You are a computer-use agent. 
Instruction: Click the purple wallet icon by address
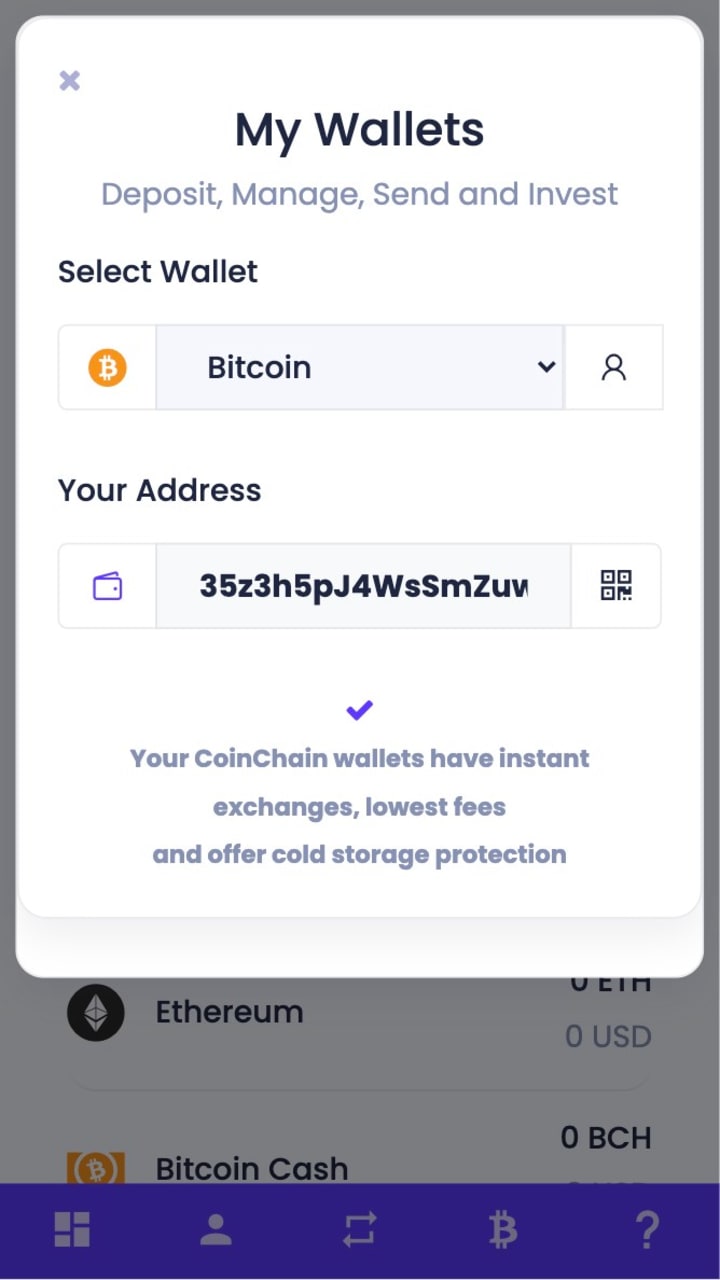107,586
